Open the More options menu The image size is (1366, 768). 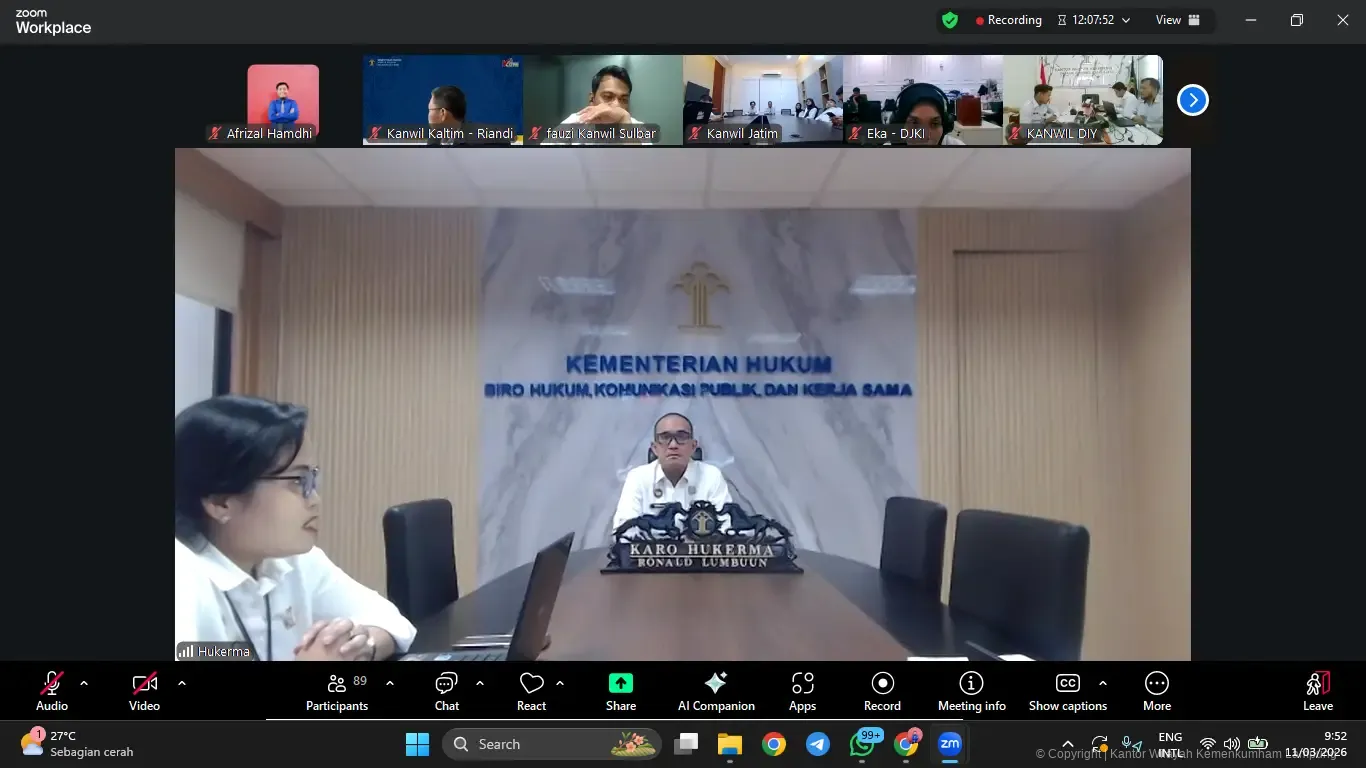click(1156, 691)
